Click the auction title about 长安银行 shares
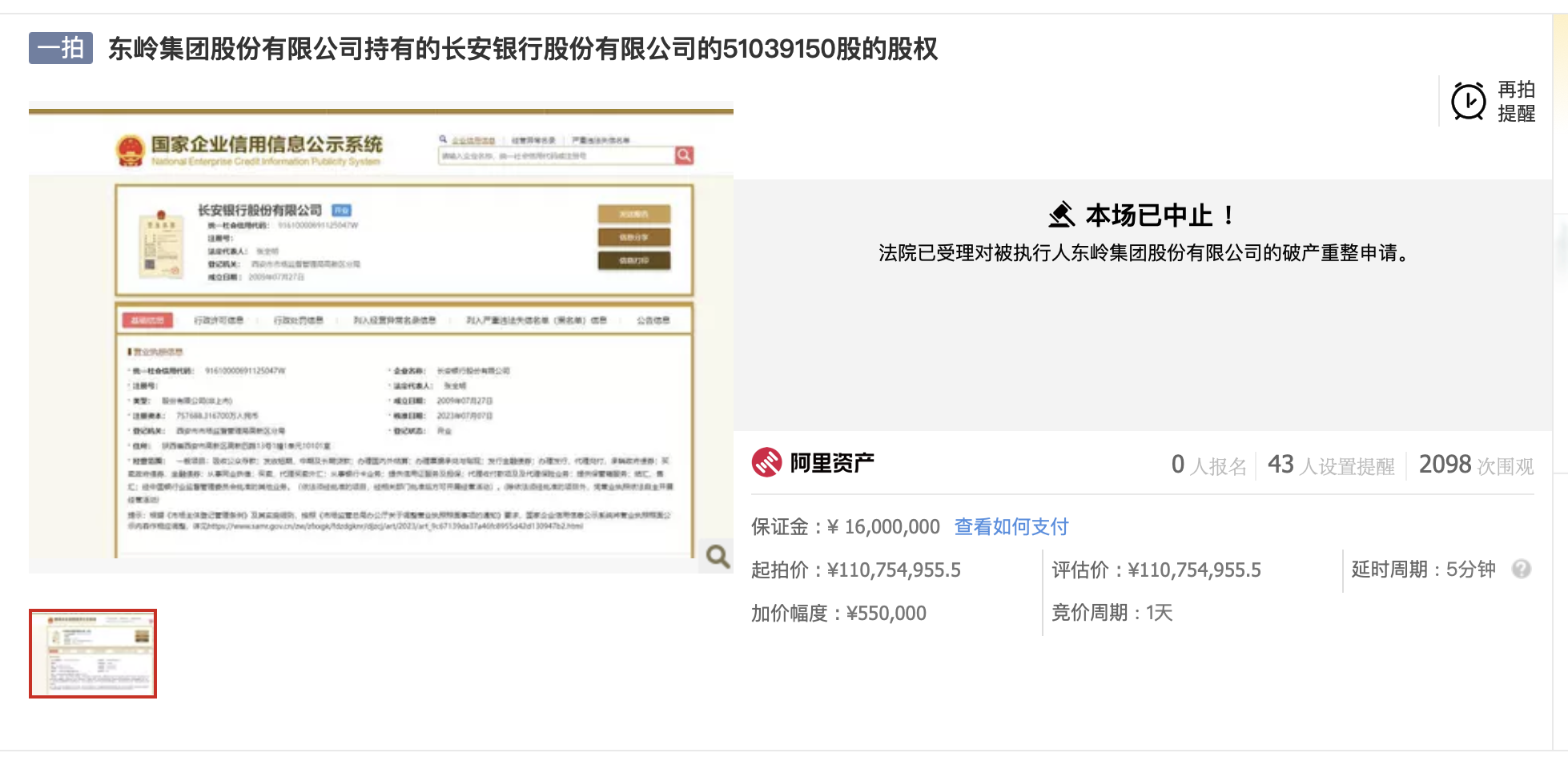The height and width of the screenshot is (769, 1568). (x=522, y=49)
